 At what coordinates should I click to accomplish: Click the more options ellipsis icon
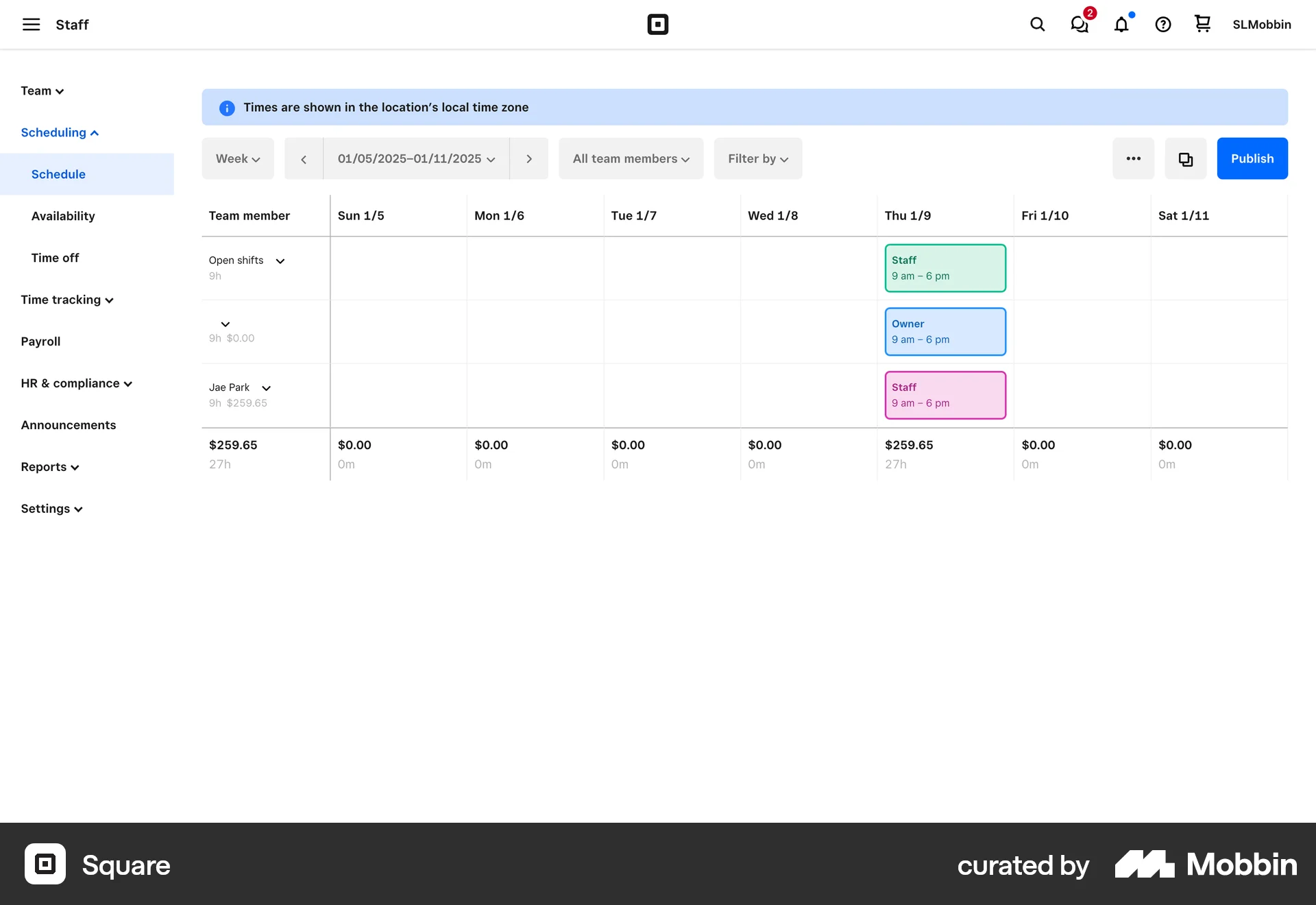click(1133, 158)
